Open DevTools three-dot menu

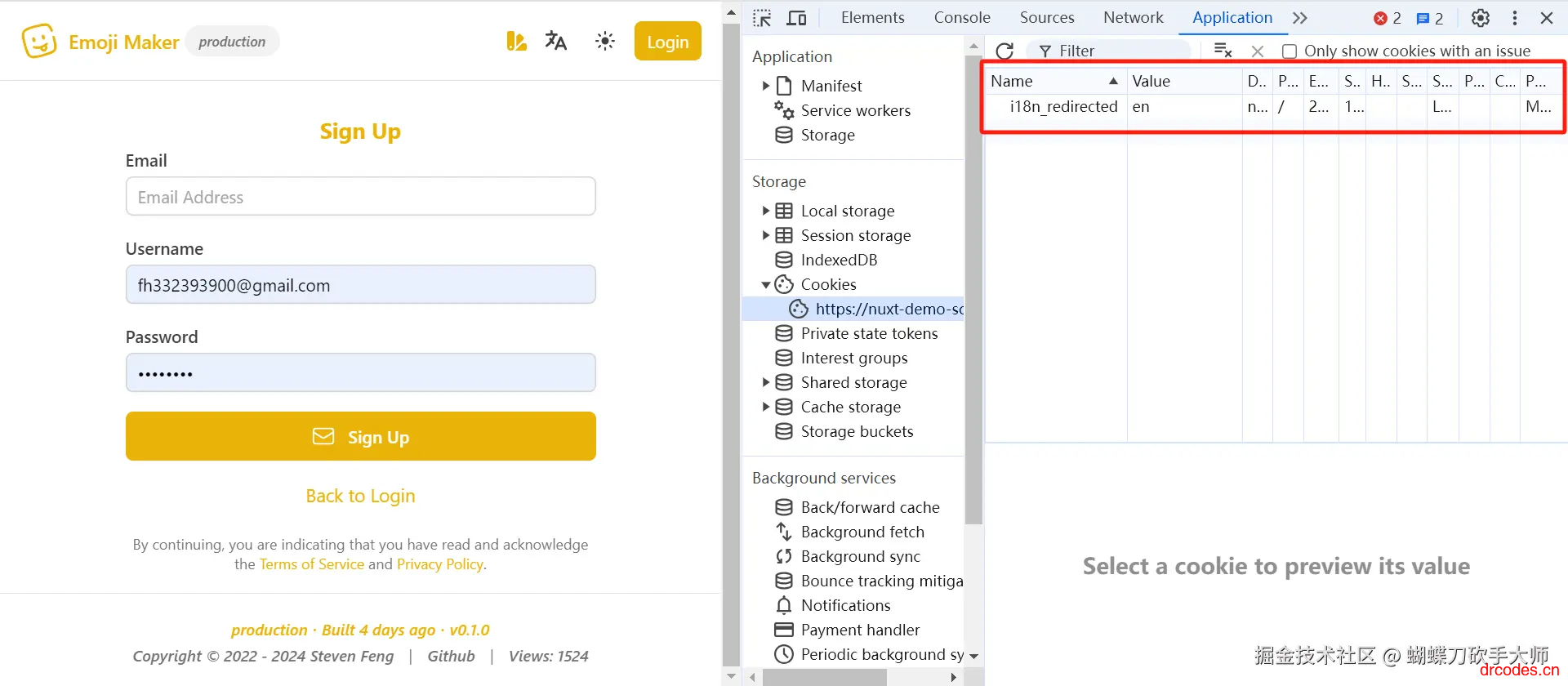click(1515, 18)
